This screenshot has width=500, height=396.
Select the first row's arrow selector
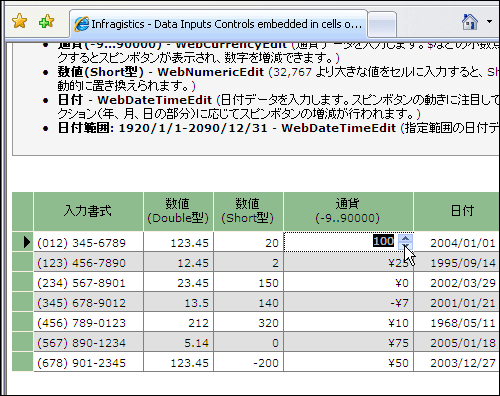(x=23, y=242)
